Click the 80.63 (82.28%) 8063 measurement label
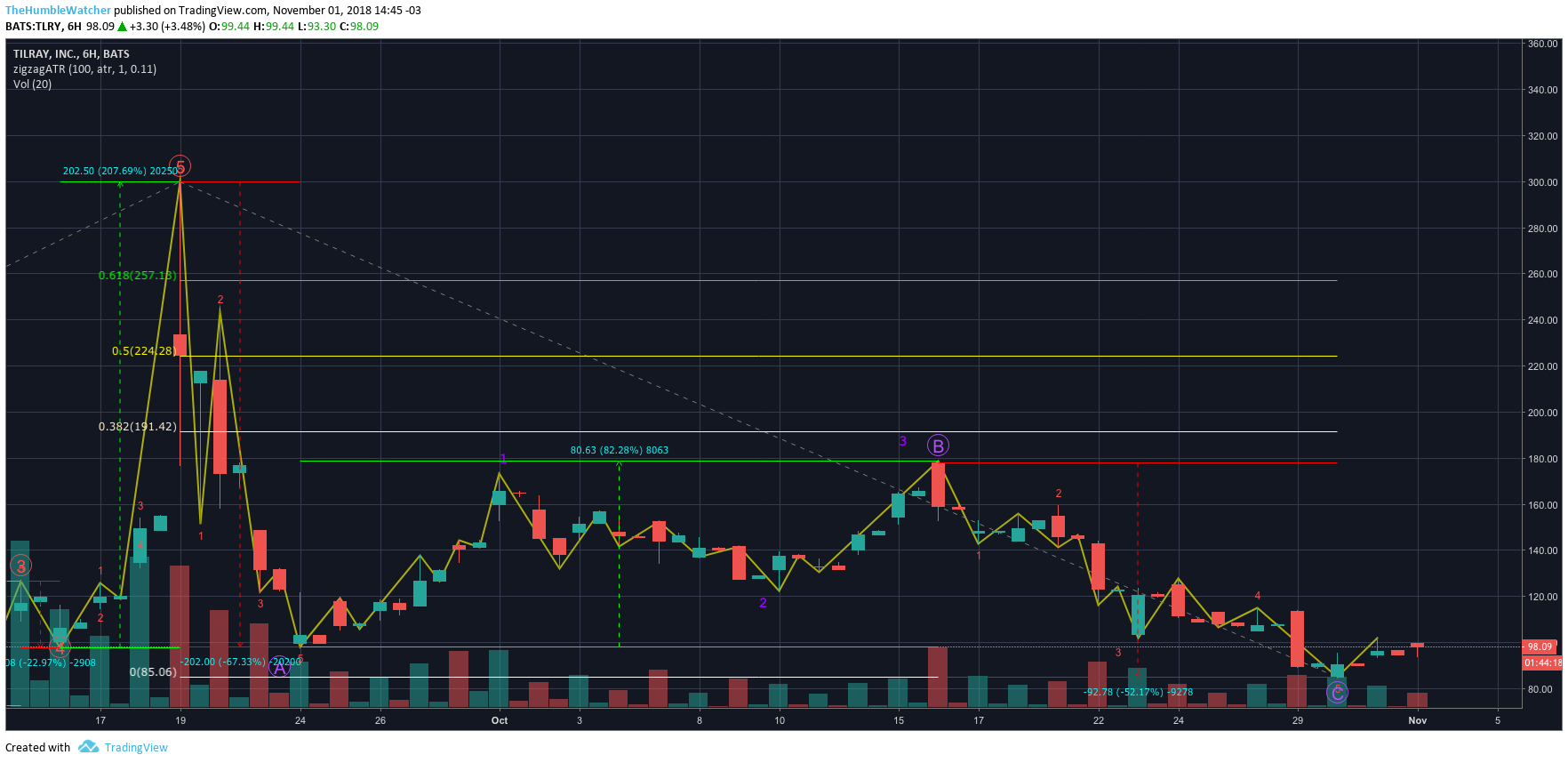This screenshot has height=763, width=1568. [x=620, y=450]
